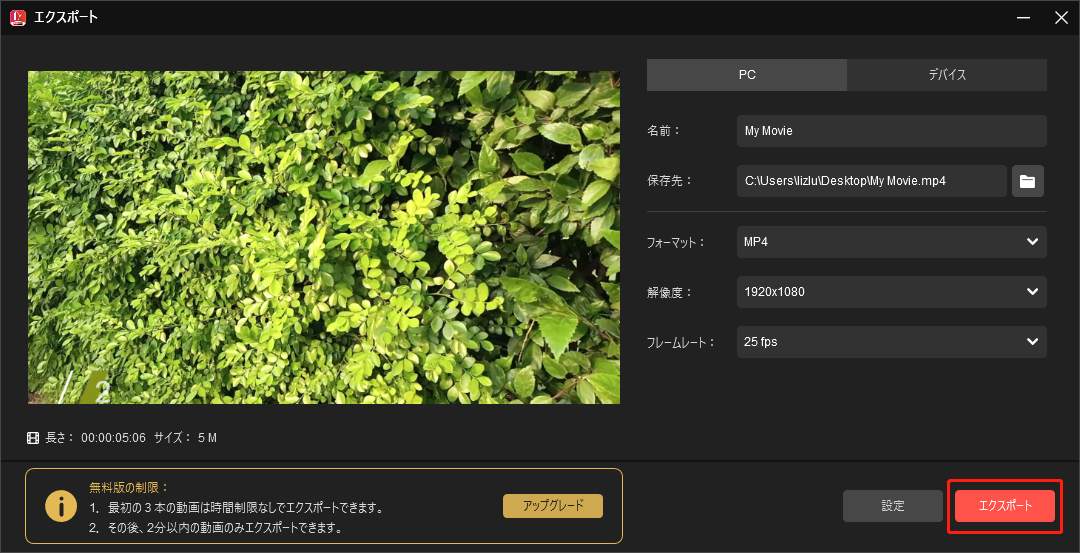
Task: Open the フォーマット MP4 dropdown
Action: (x=891, y=242)
